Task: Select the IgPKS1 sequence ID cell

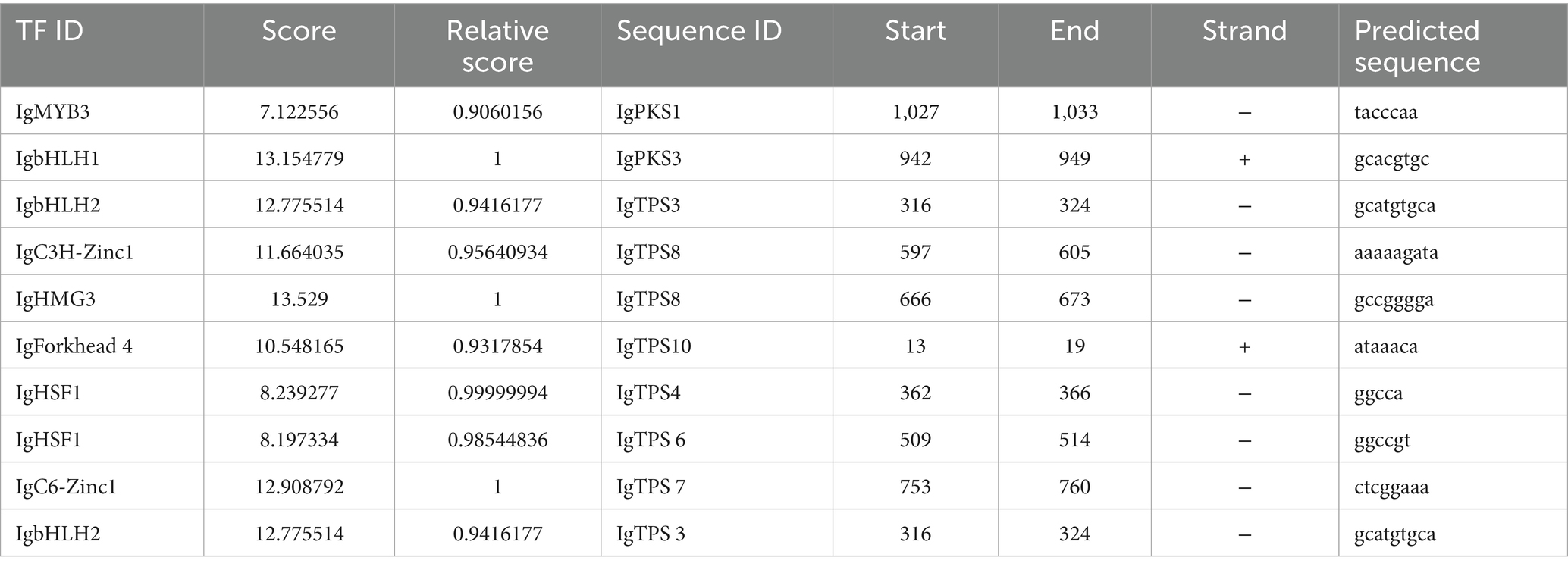Action: pyautogui.click(x=648, y=112)
